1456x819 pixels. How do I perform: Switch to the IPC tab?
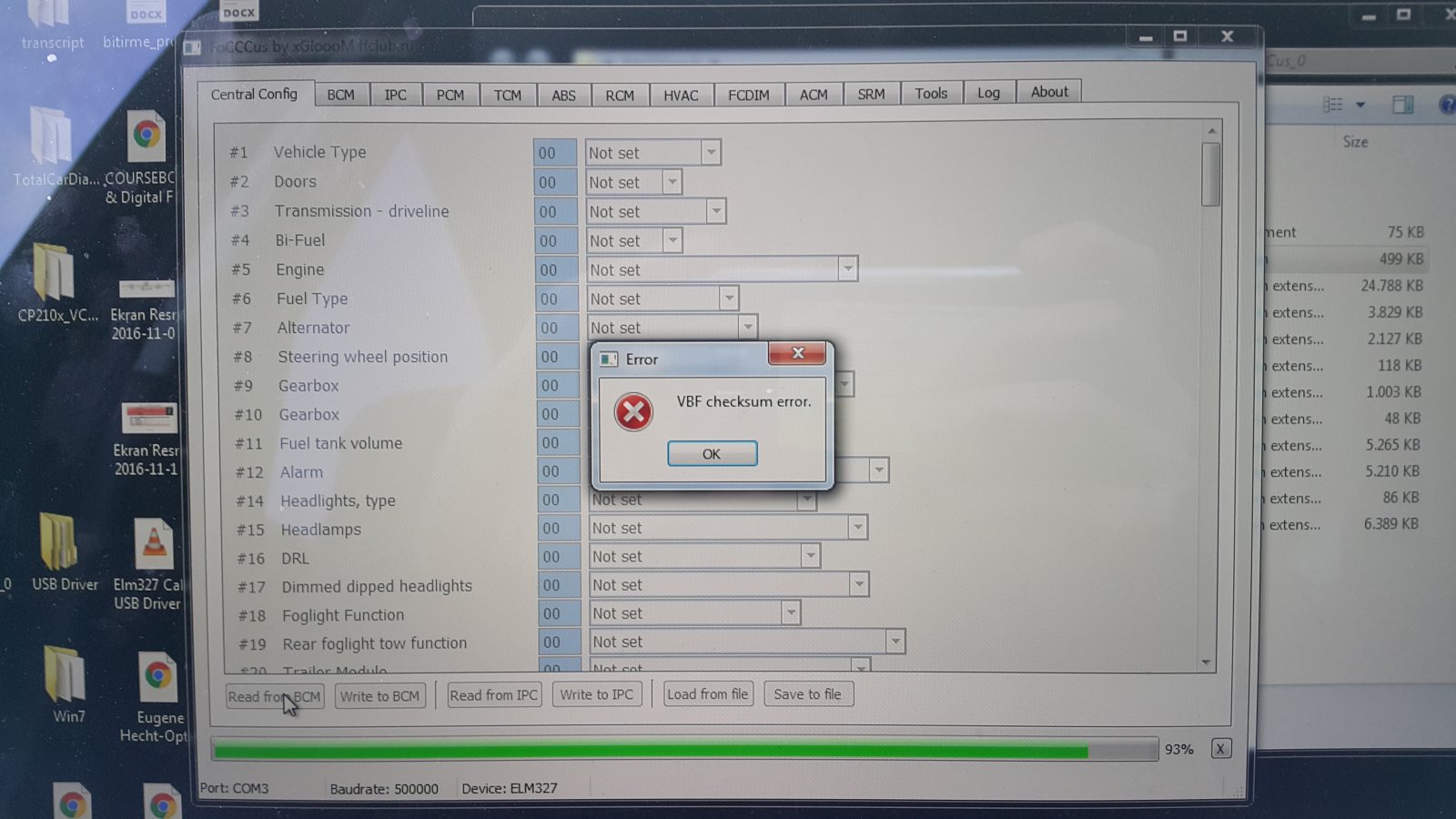coord(395,95)
